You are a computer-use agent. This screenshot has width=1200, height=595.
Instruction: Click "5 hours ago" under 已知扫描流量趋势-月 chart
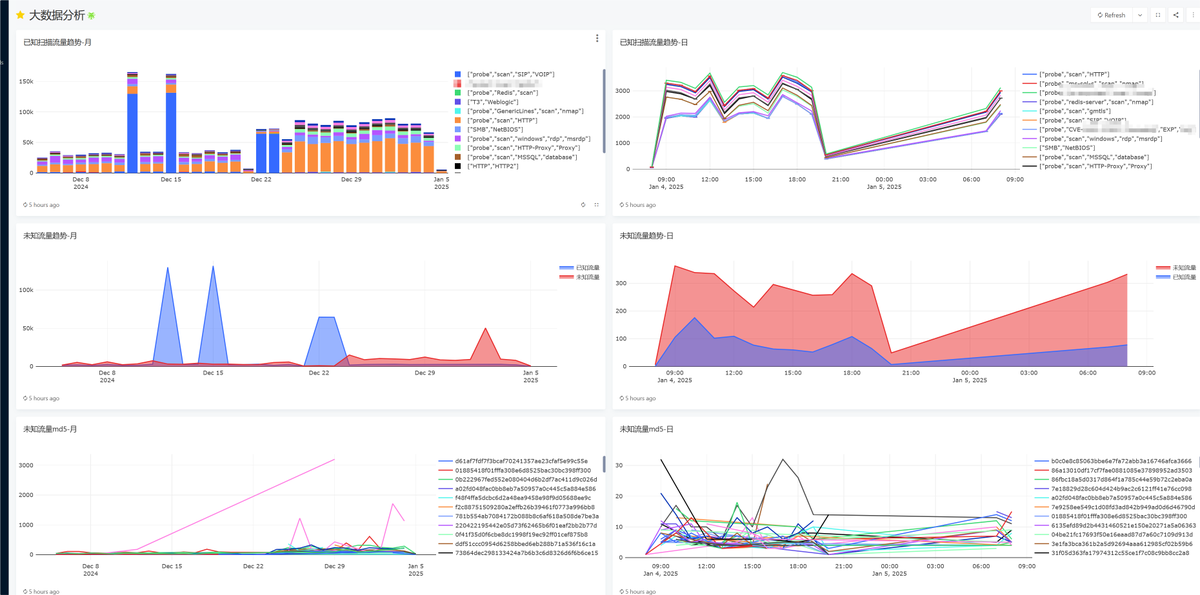click(x=44, y=204)
